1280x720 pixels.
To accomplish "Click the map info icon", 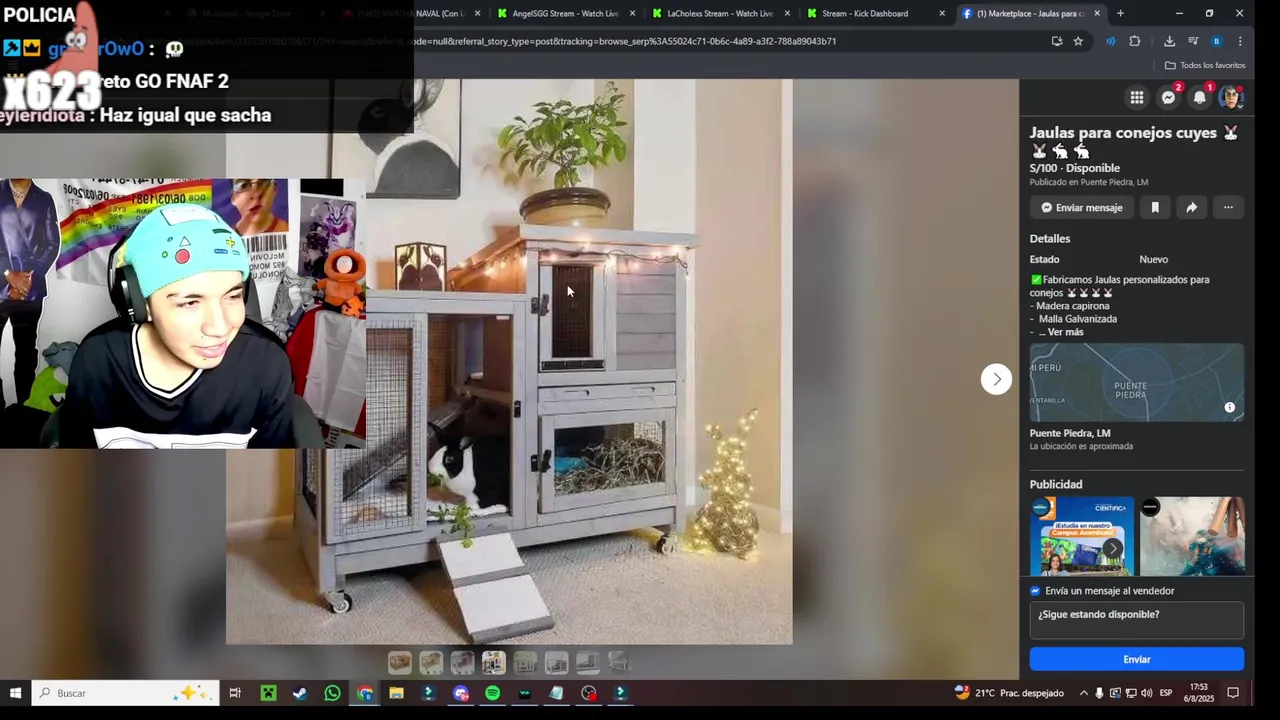I will click(x=1230, y=407).
